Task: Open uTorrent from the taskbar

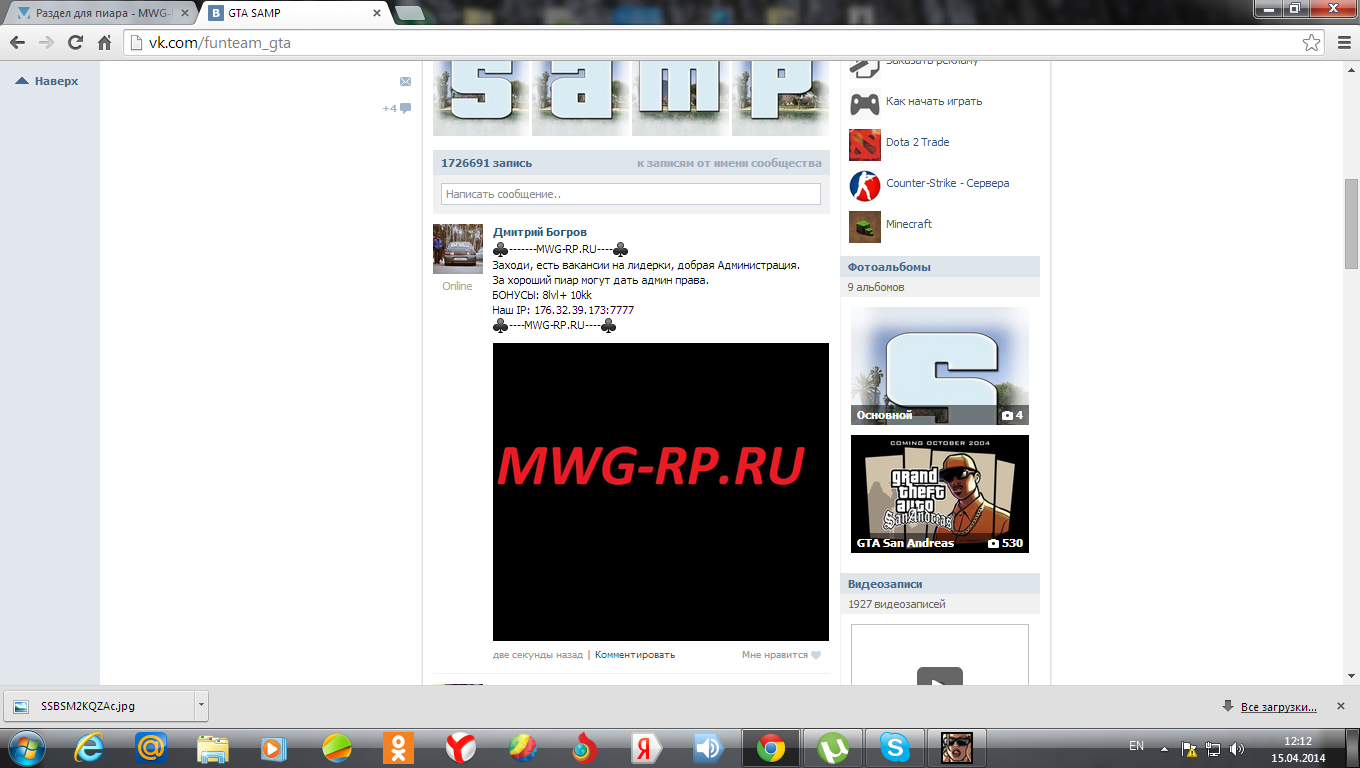Action: pyautogui.click(x=832, y=748)
